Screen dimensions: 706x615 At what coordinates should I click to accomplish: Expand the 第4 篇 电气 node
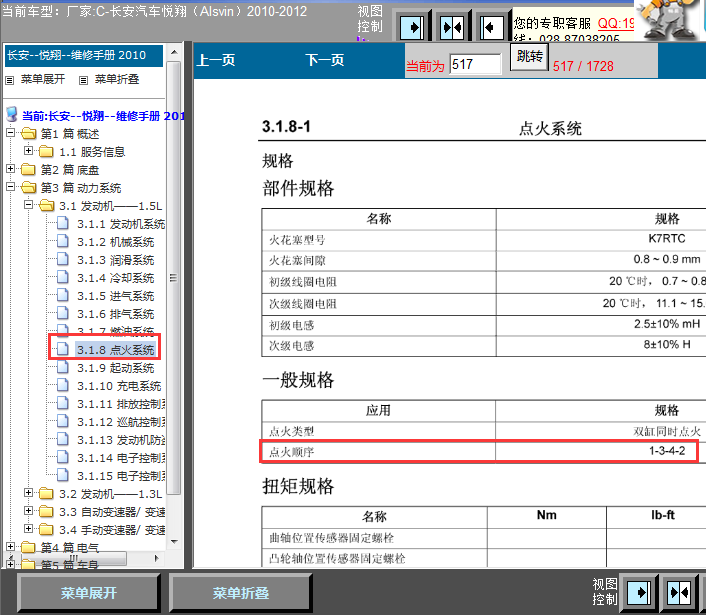tap(10, 547)
